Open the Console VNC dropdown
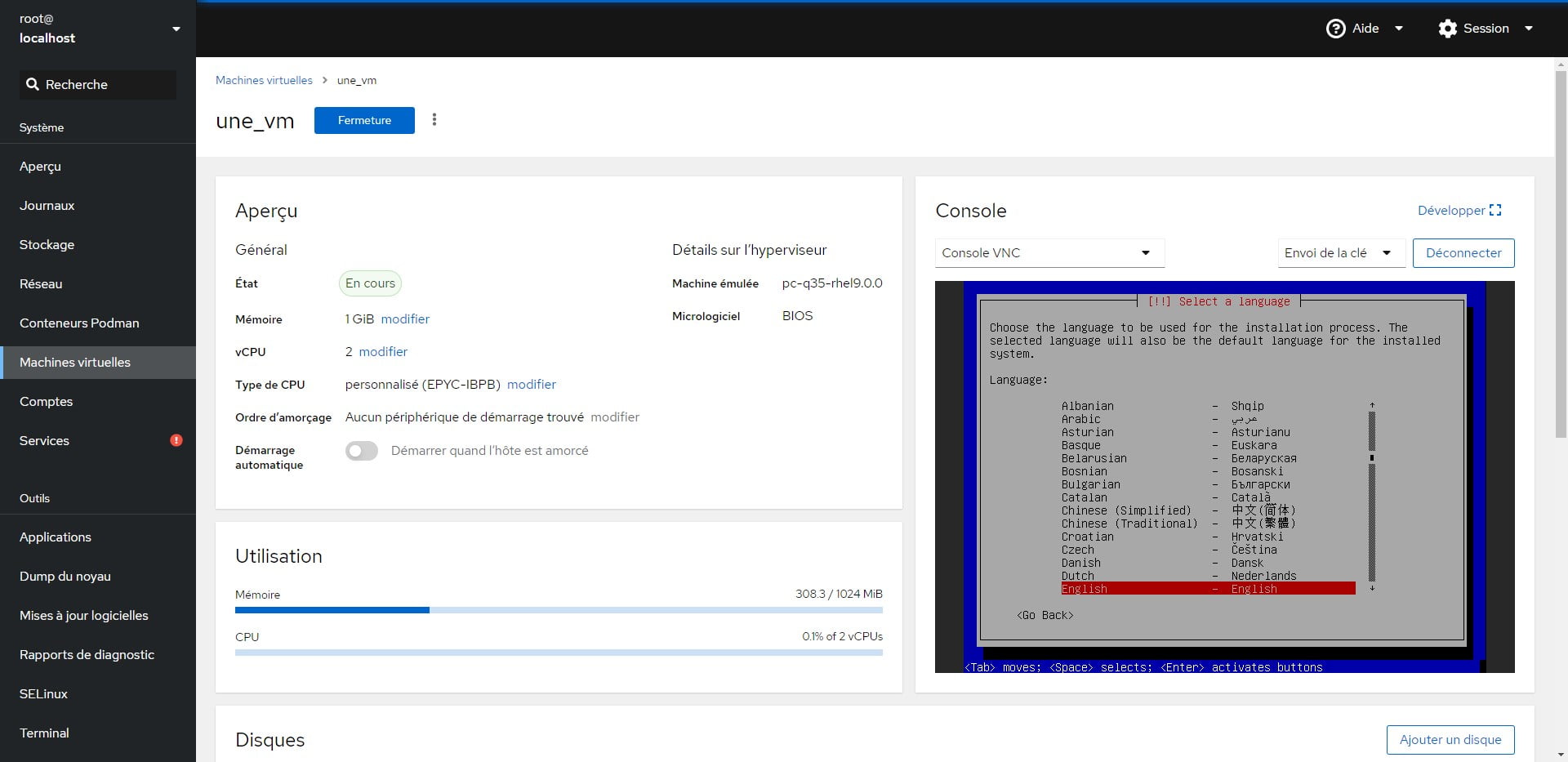This screenshot has width=1568, height=762. 1049,253
